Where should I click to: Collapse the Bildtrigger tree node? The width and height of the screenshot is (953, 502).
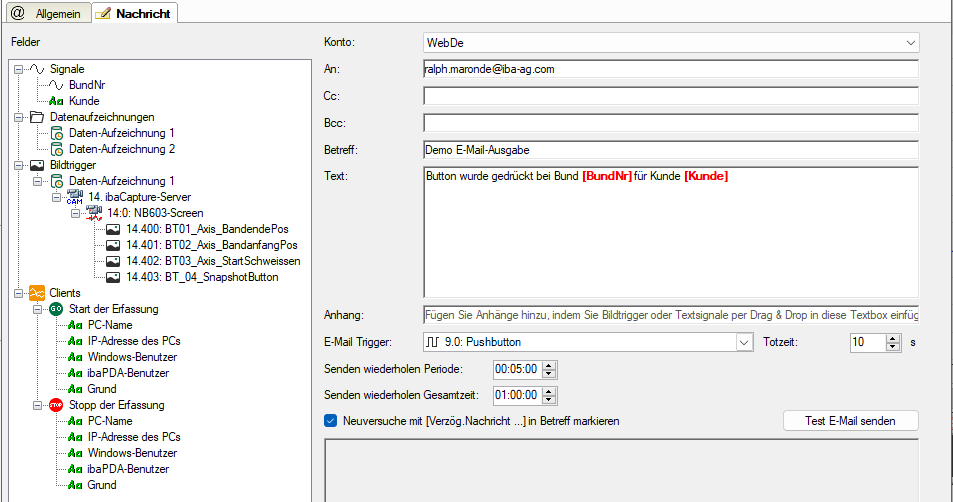[19, 165]
